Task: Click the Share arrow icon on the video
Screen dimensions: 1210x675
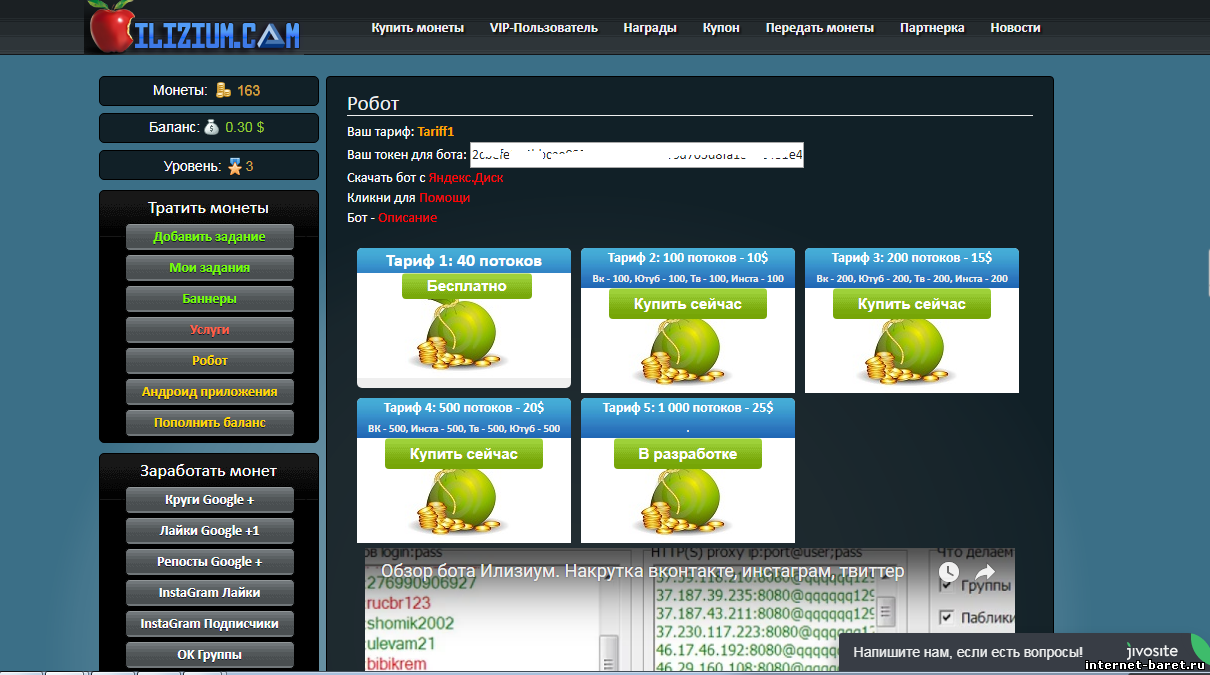Action: point(985,572)
